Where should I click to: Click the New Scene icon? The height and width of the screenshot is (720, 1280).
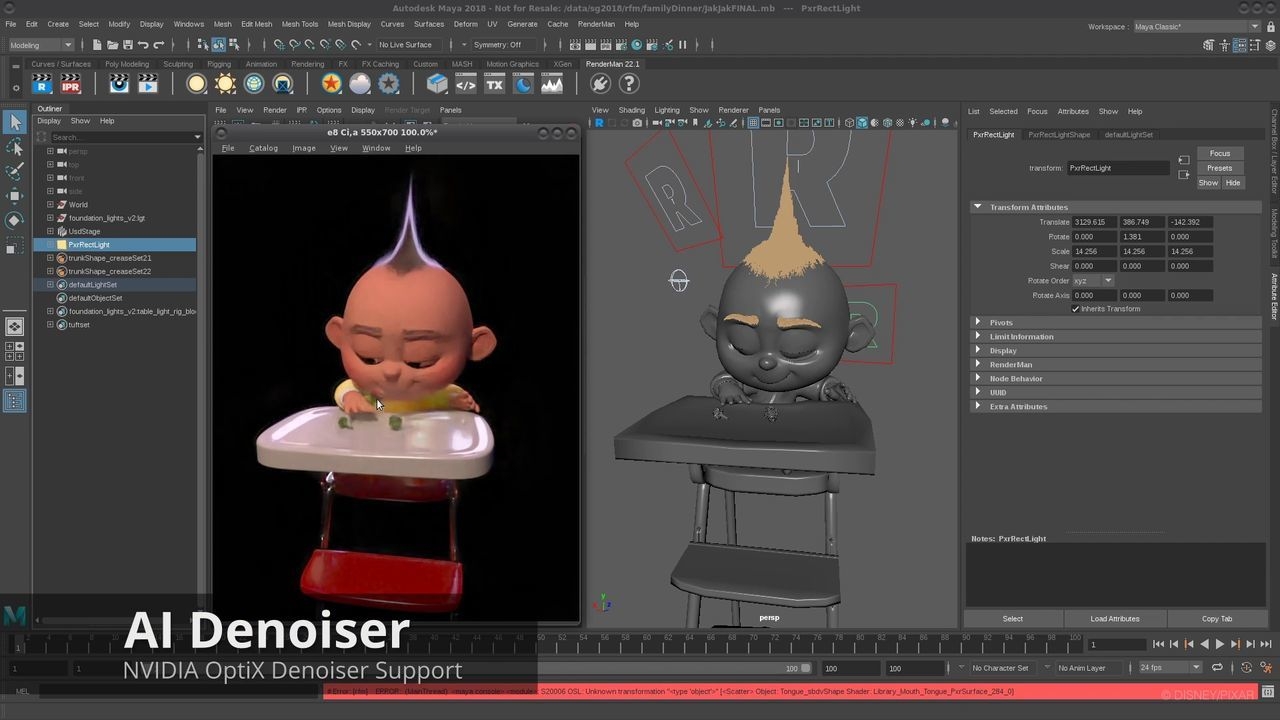[96, 45]
